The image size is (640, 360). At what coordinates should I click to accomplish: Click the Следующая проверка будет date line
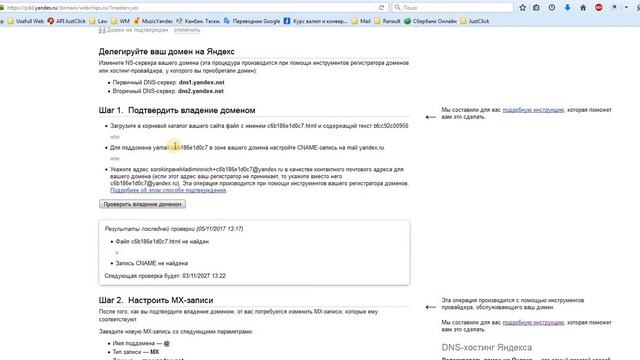click(x=165, y=276)
